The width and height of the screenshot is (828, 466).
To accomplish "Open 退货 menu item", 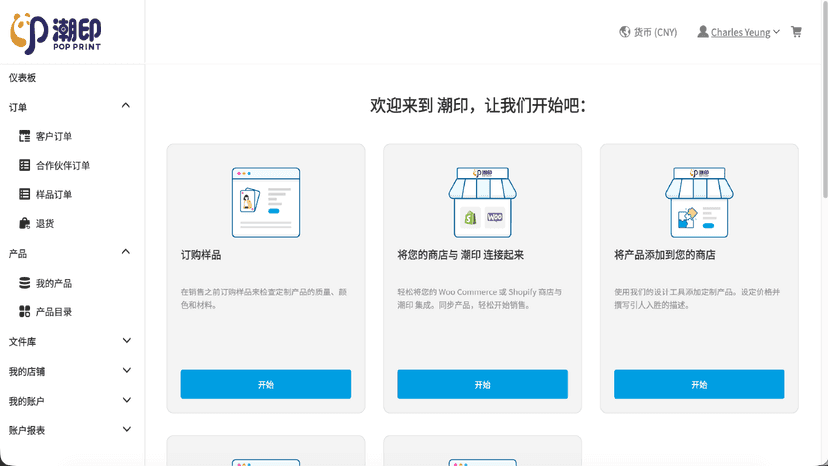I will [x=45, y=223].
